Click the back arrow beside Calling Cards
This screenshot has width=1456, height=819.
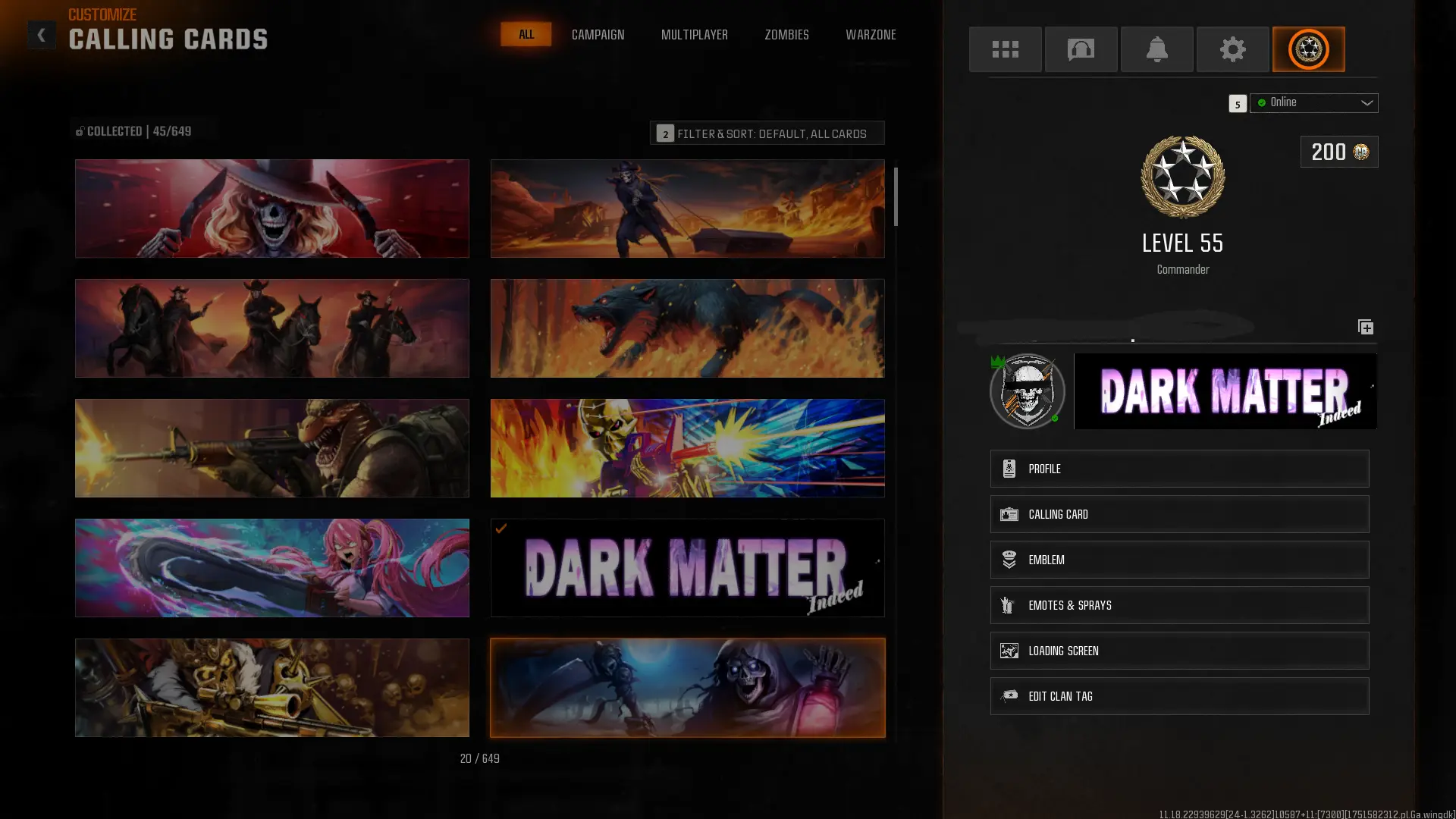tap(42, 35)
